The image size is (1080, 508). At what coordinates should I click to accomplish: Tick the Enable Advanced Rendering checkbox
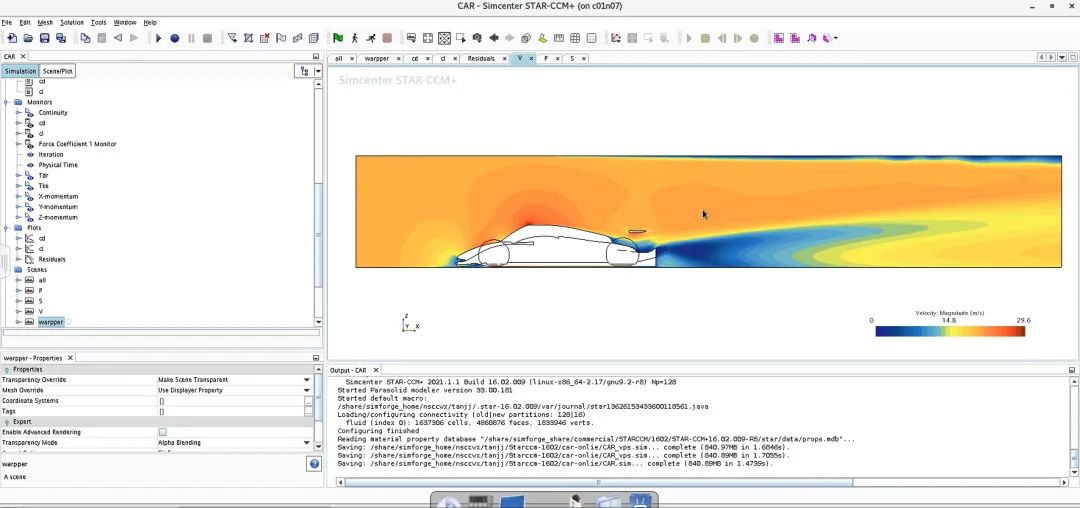(163, 432)
